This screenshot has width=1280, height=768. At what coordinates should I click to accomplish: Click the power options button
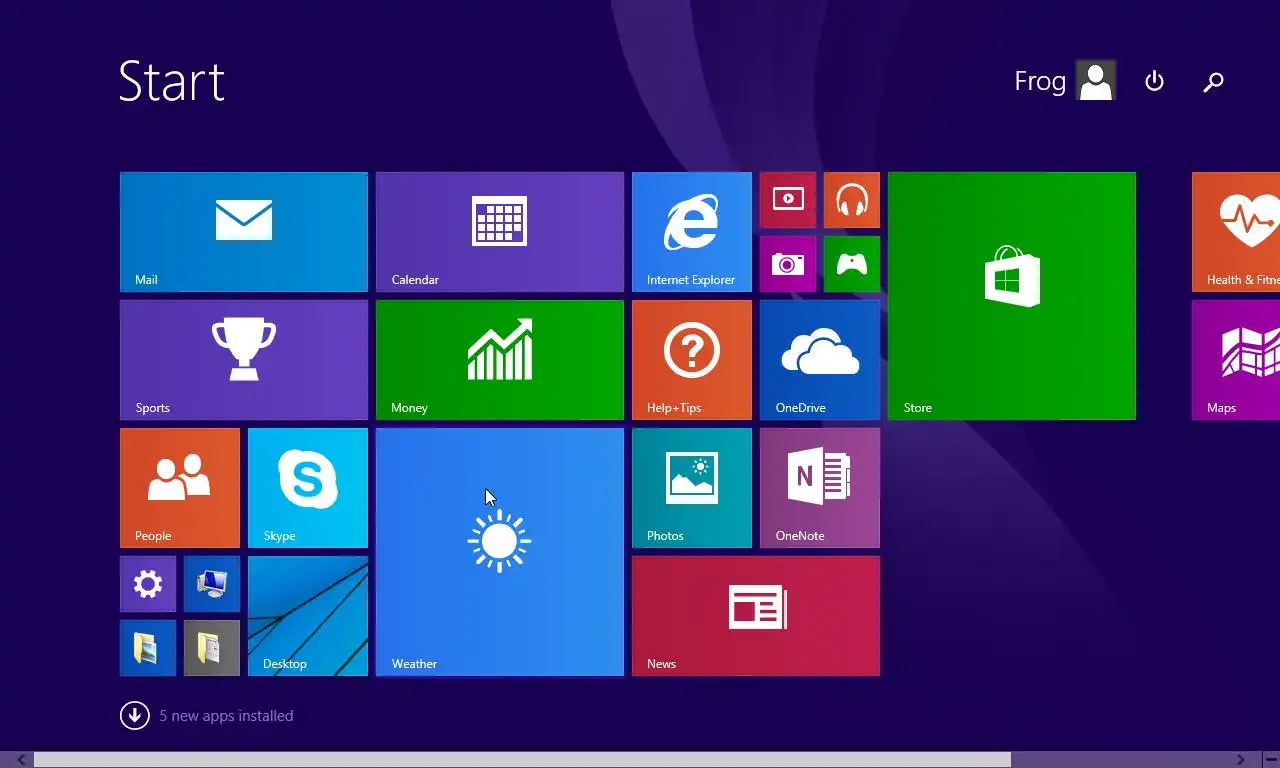pos(1154,81)
